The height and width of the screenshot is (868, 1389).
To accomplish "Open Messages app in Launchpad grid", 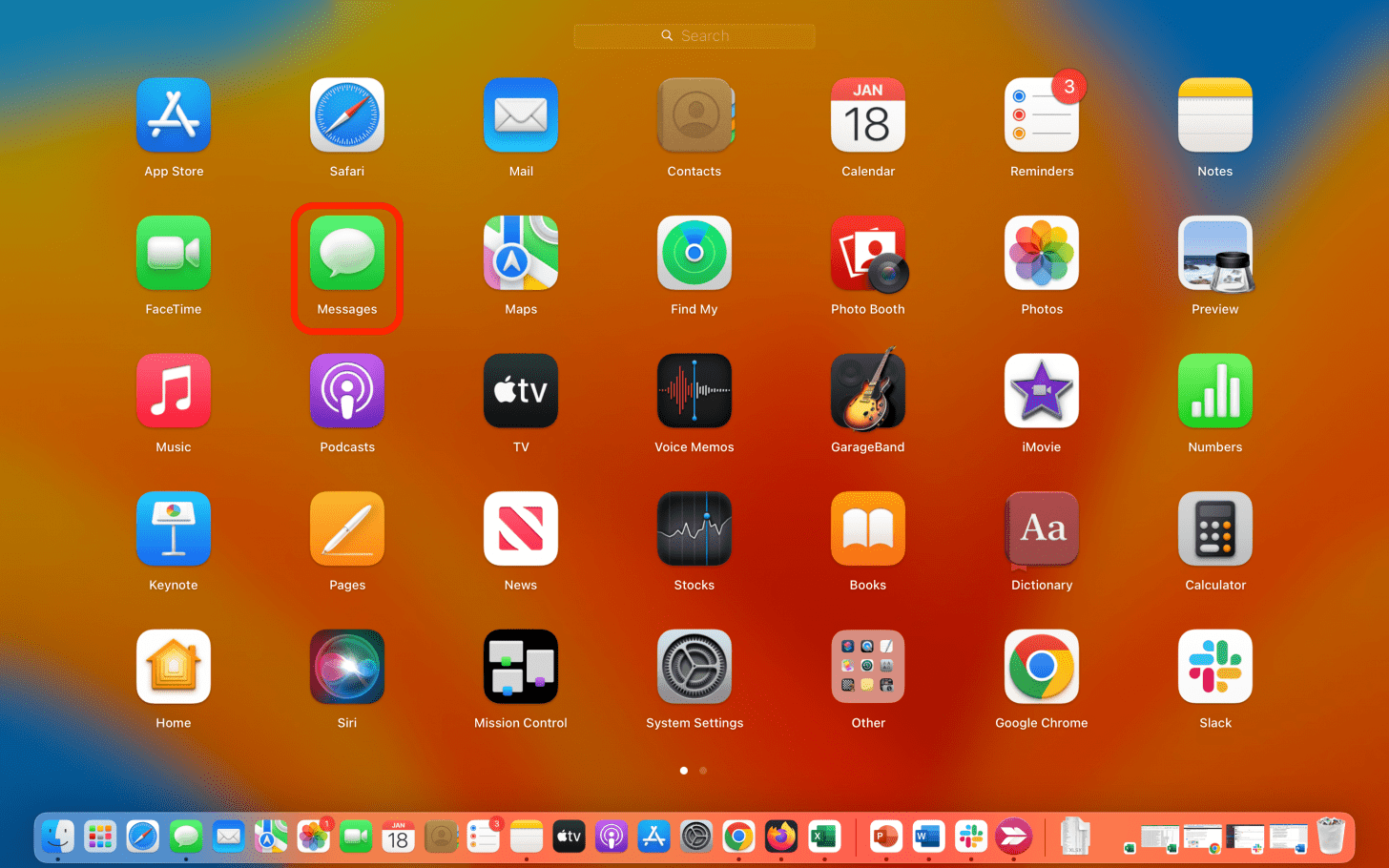I will [347, 254].
